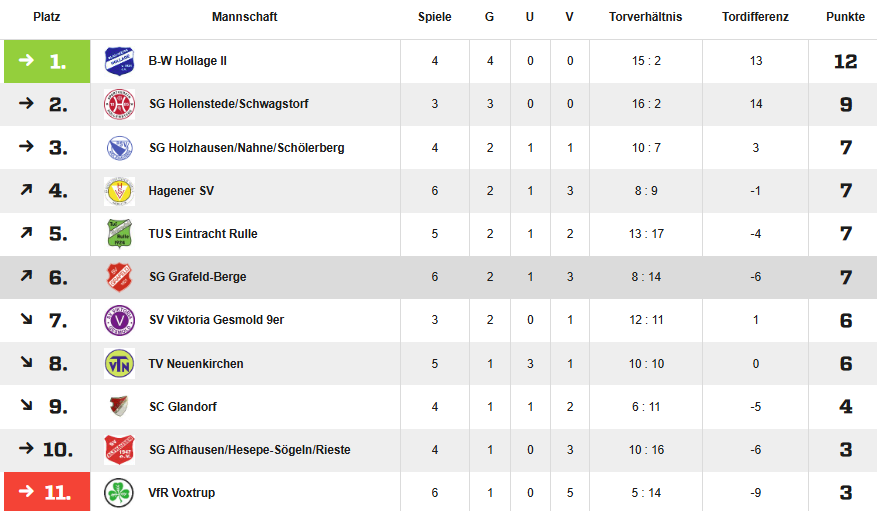Viewport: 877px width, 511px height.
Task: Click the B-W Hollage II club logo
Action: coord(119,61)
